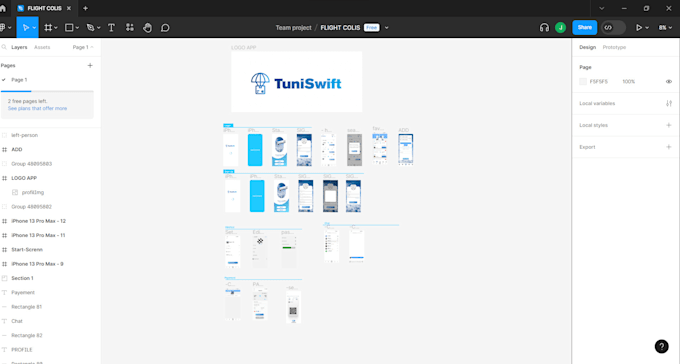Present the prototype with play icon

click(x=639, y=28)
